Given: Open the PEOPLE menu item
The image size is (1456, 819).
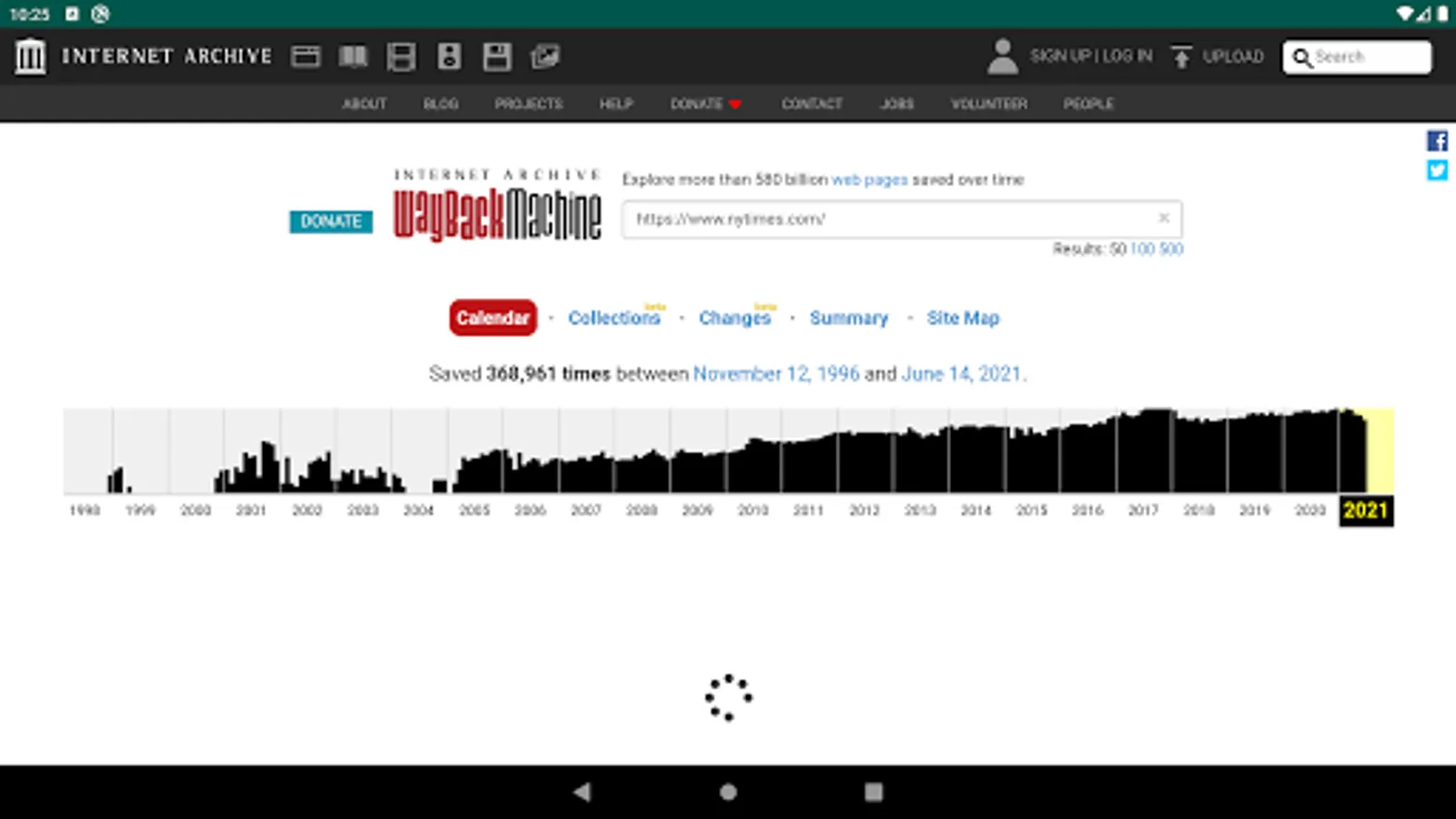Looking at the screenshot, I should (x=1088, y=104).
